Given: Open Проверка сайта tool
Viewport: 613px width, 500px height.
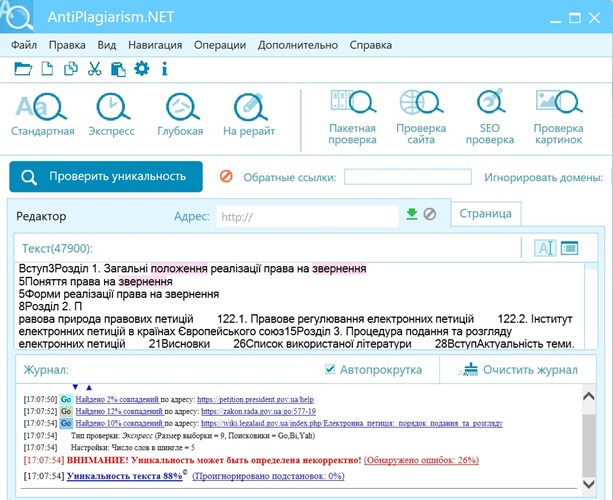Looking at the screenshot, I should (x=421, y=117).
